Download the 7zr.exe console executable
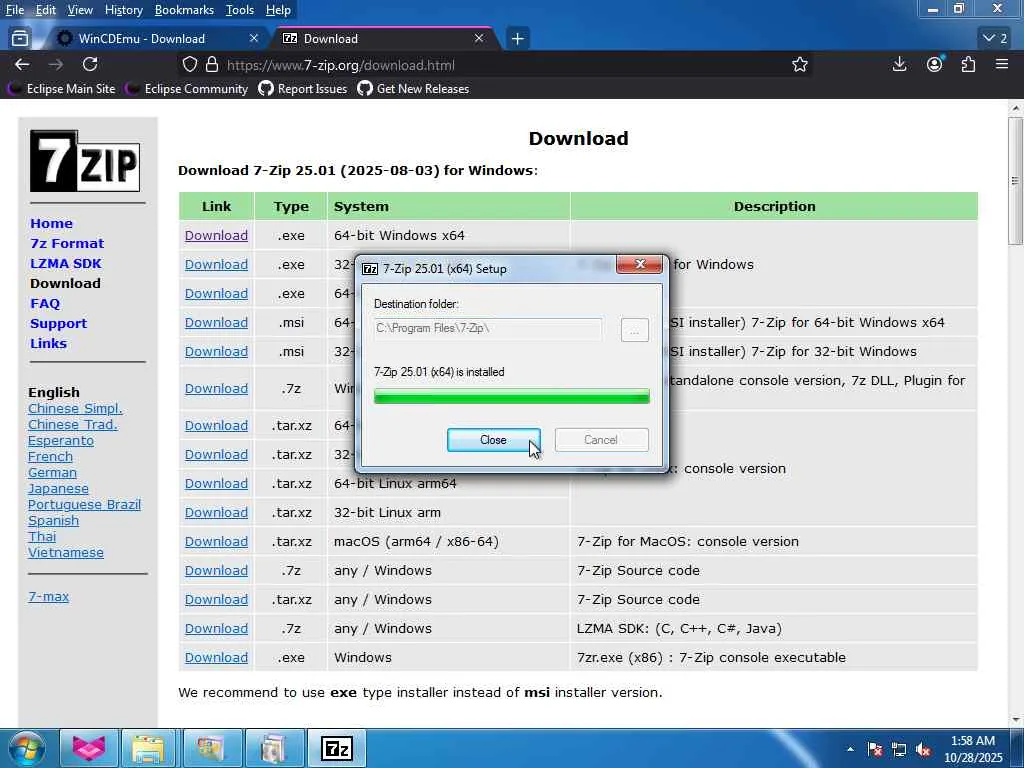 216,658
